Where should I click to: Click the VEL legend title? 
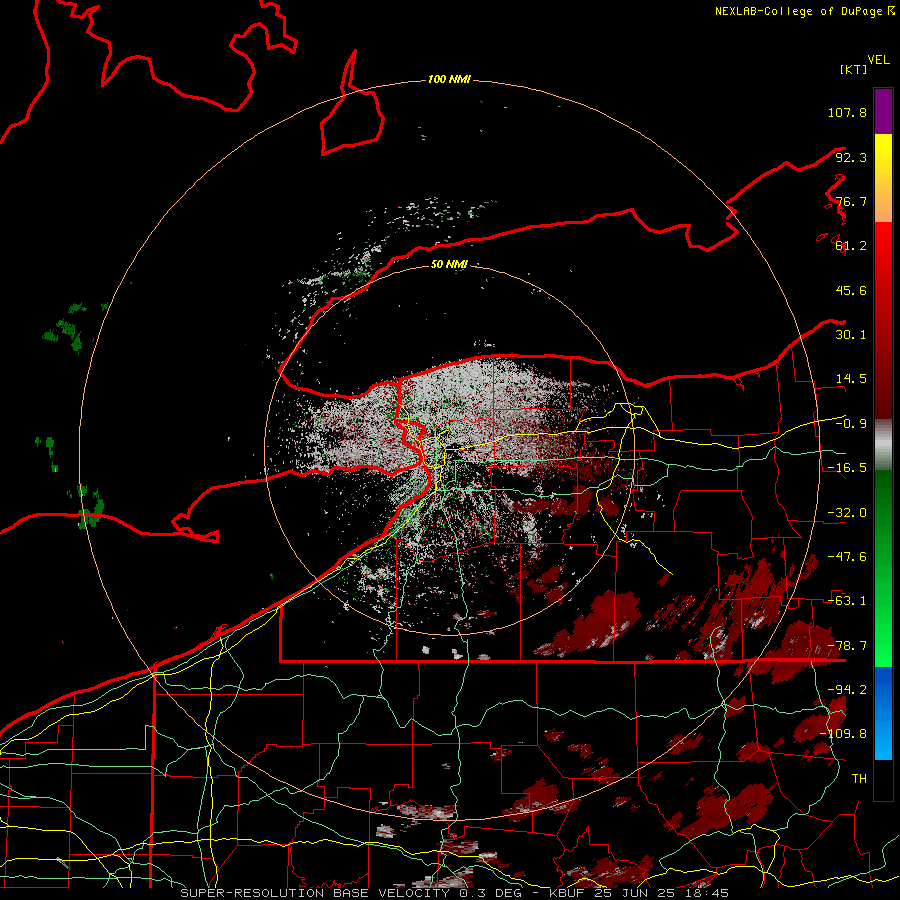coord(878,60)
